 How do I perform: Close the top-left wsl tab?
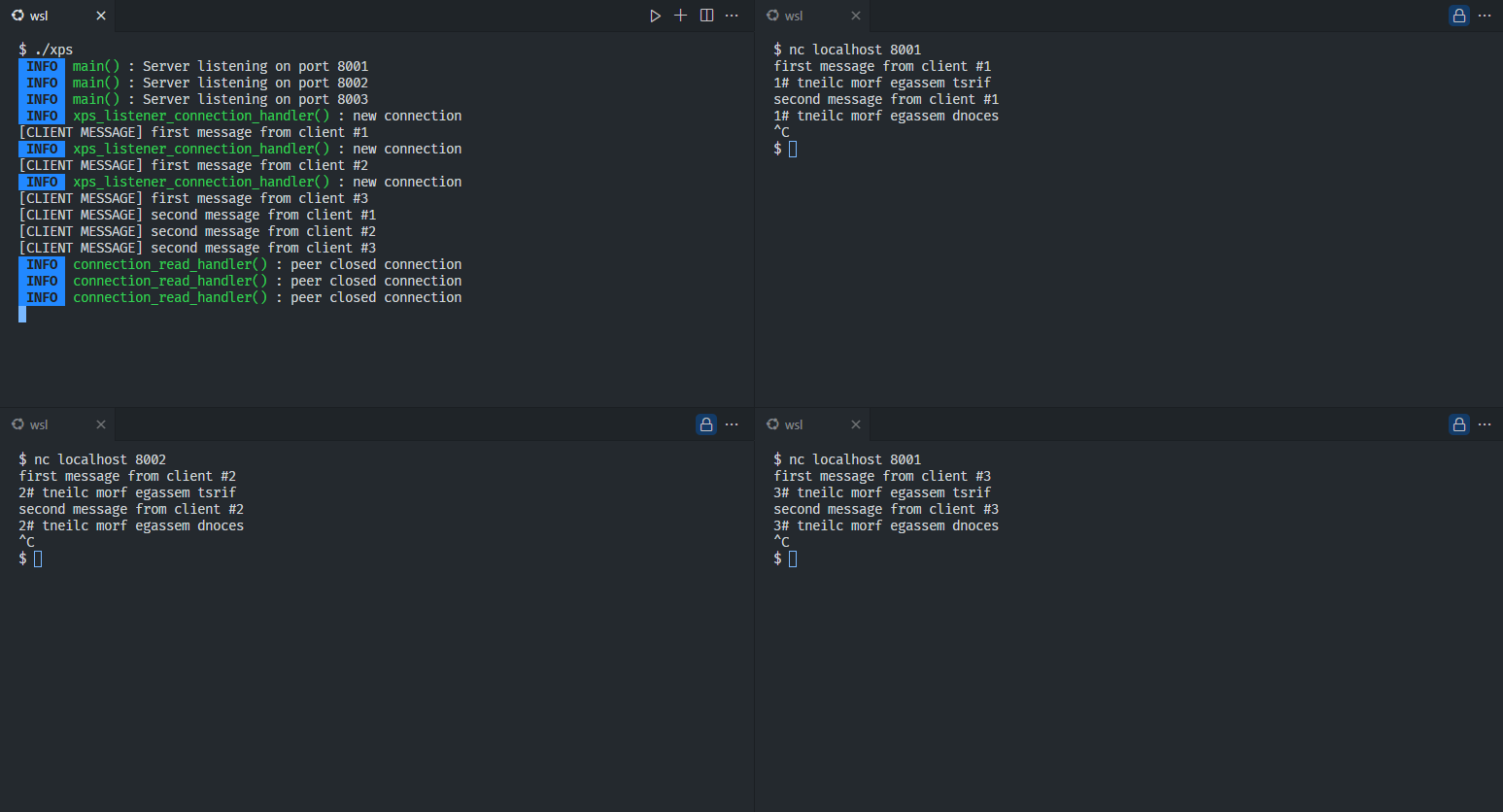pyautogui.click(x=101, y=16)
